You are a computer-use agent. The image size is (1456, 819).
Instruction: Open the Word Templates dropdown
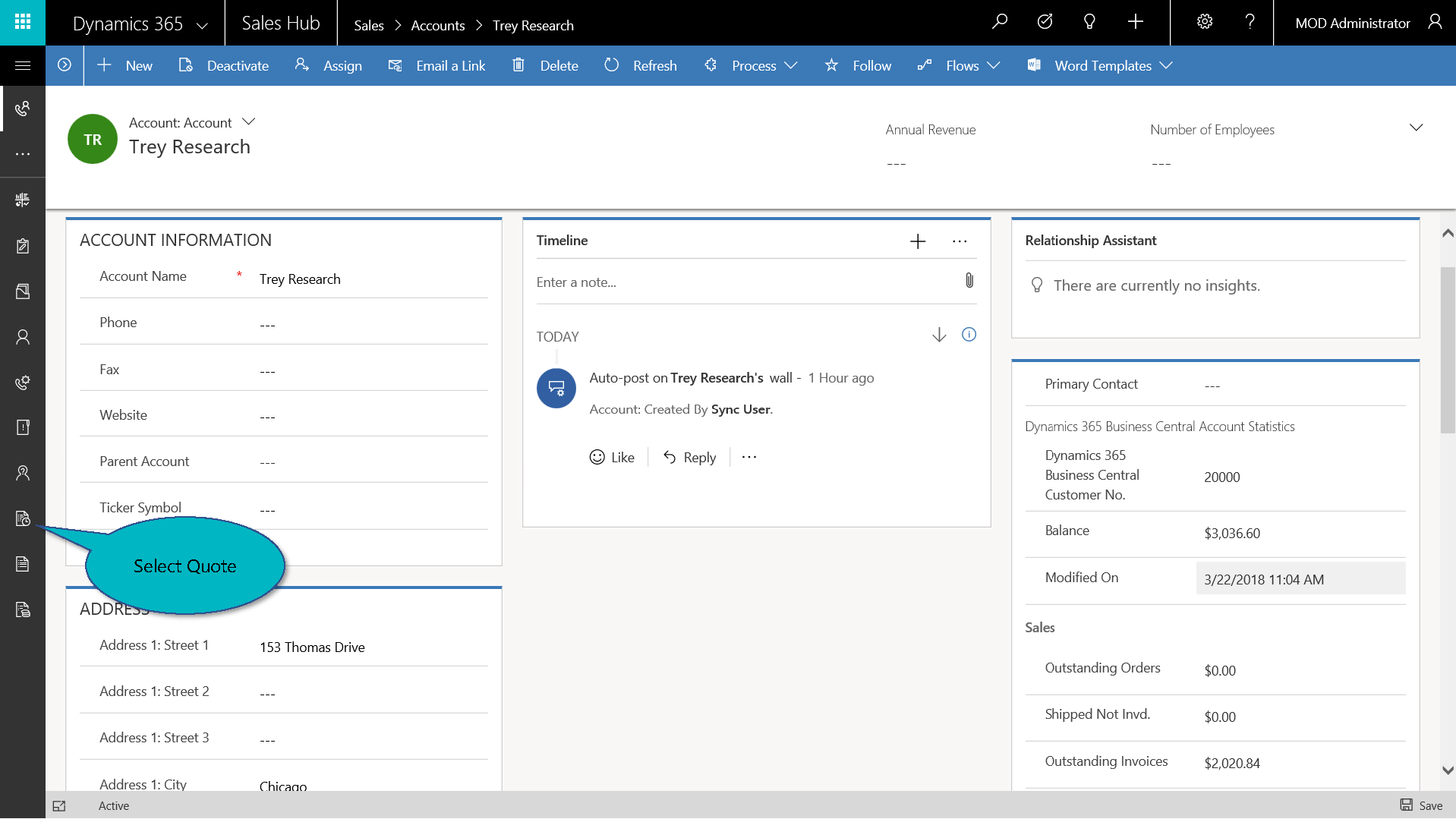[1100, 66]
